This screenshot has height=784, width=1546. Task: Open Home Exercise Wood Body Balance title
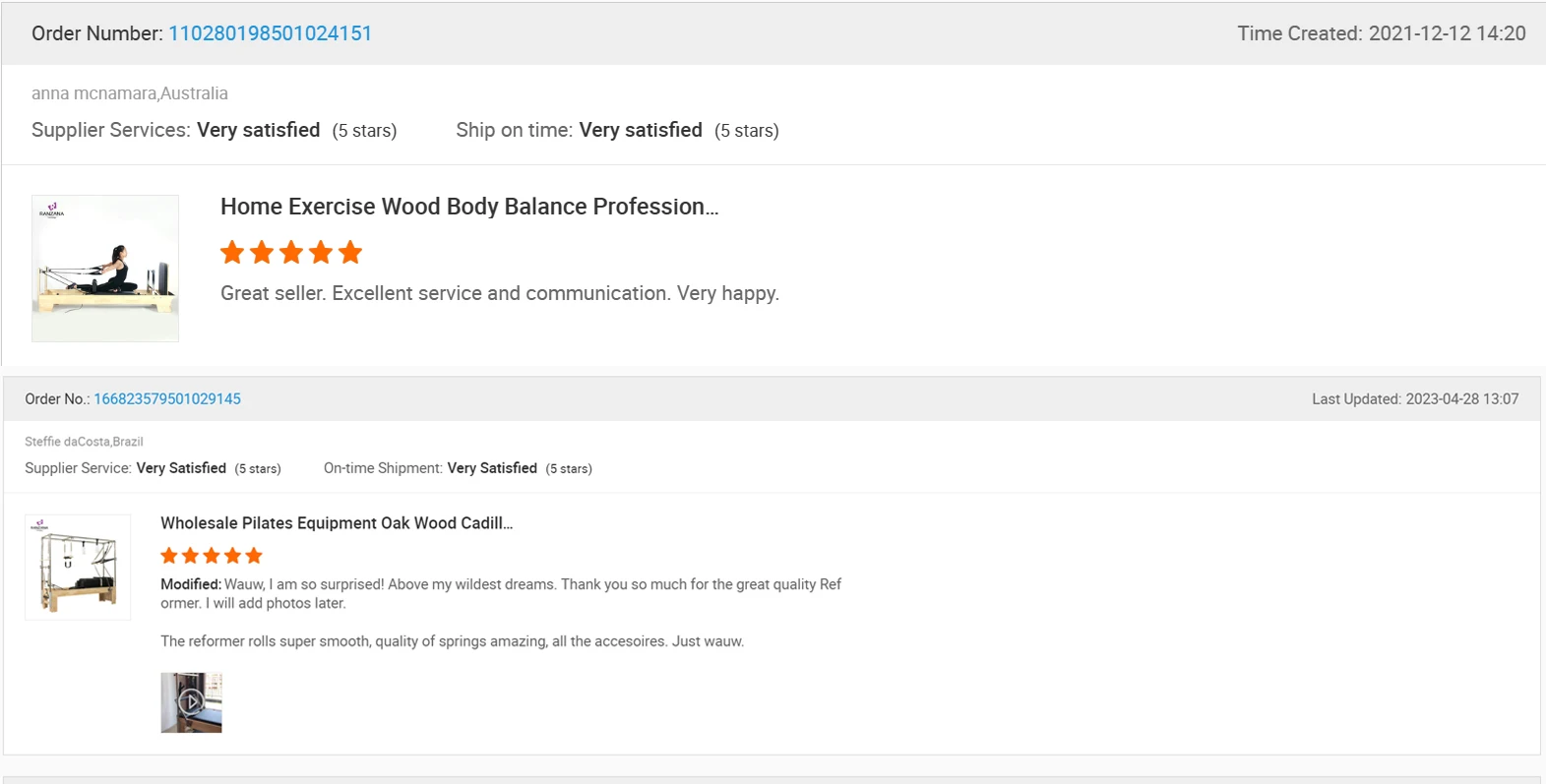pos(469,207)
